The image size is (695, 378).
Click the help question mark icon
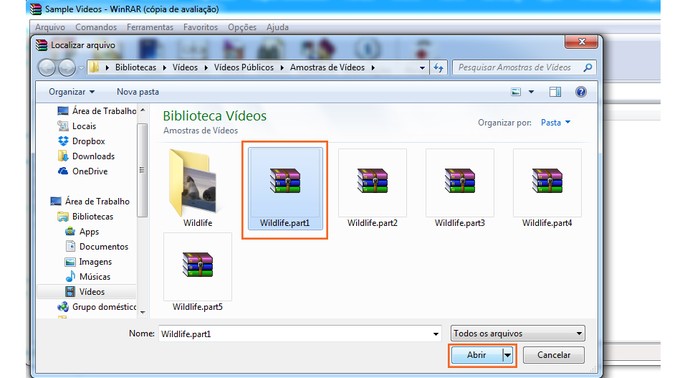(x=581, y=92)
